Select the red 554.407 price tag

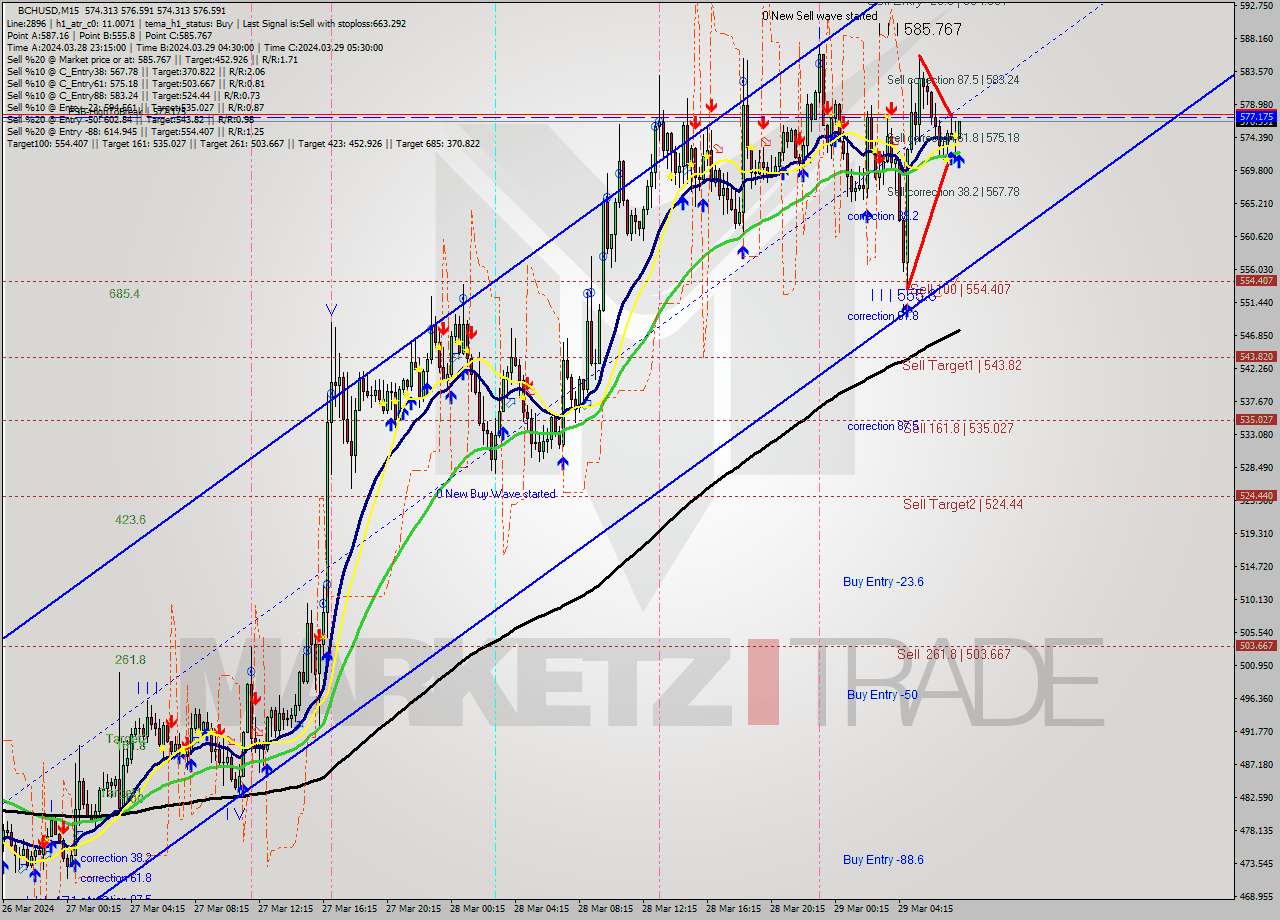click(1256, 281)
